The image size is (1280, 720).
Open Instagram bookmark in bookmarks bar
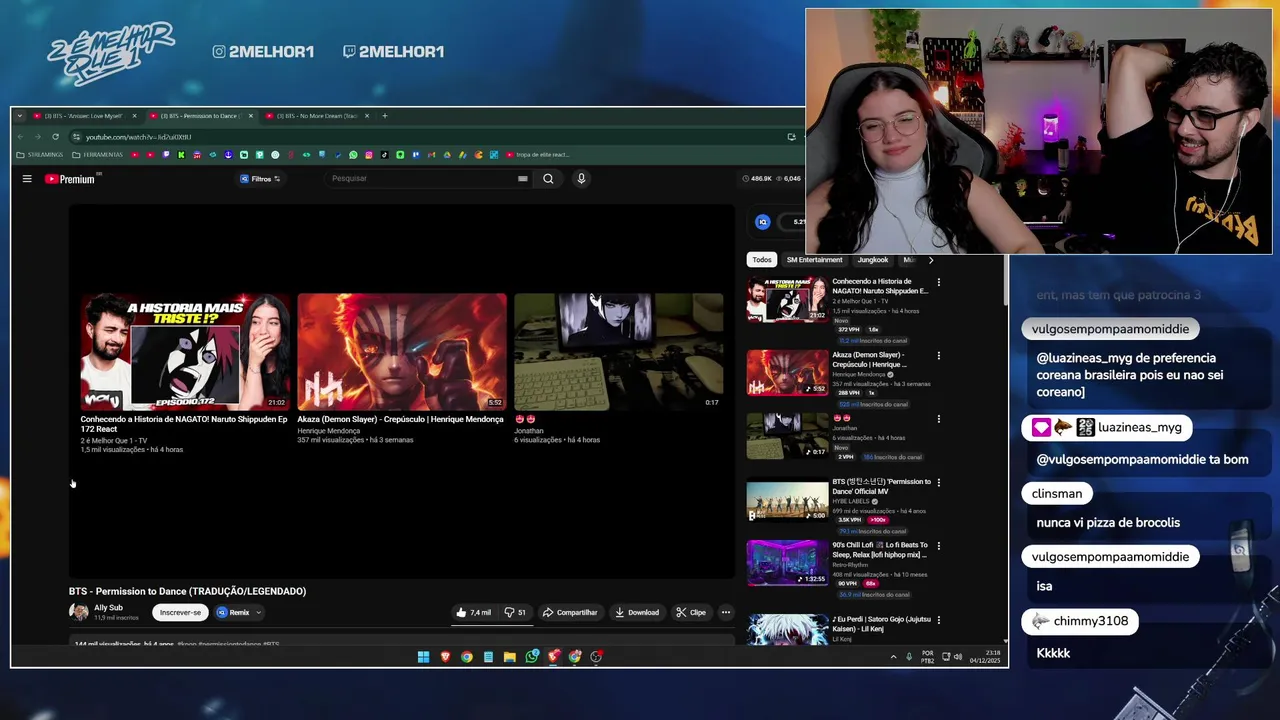click(x=369, y=155)
